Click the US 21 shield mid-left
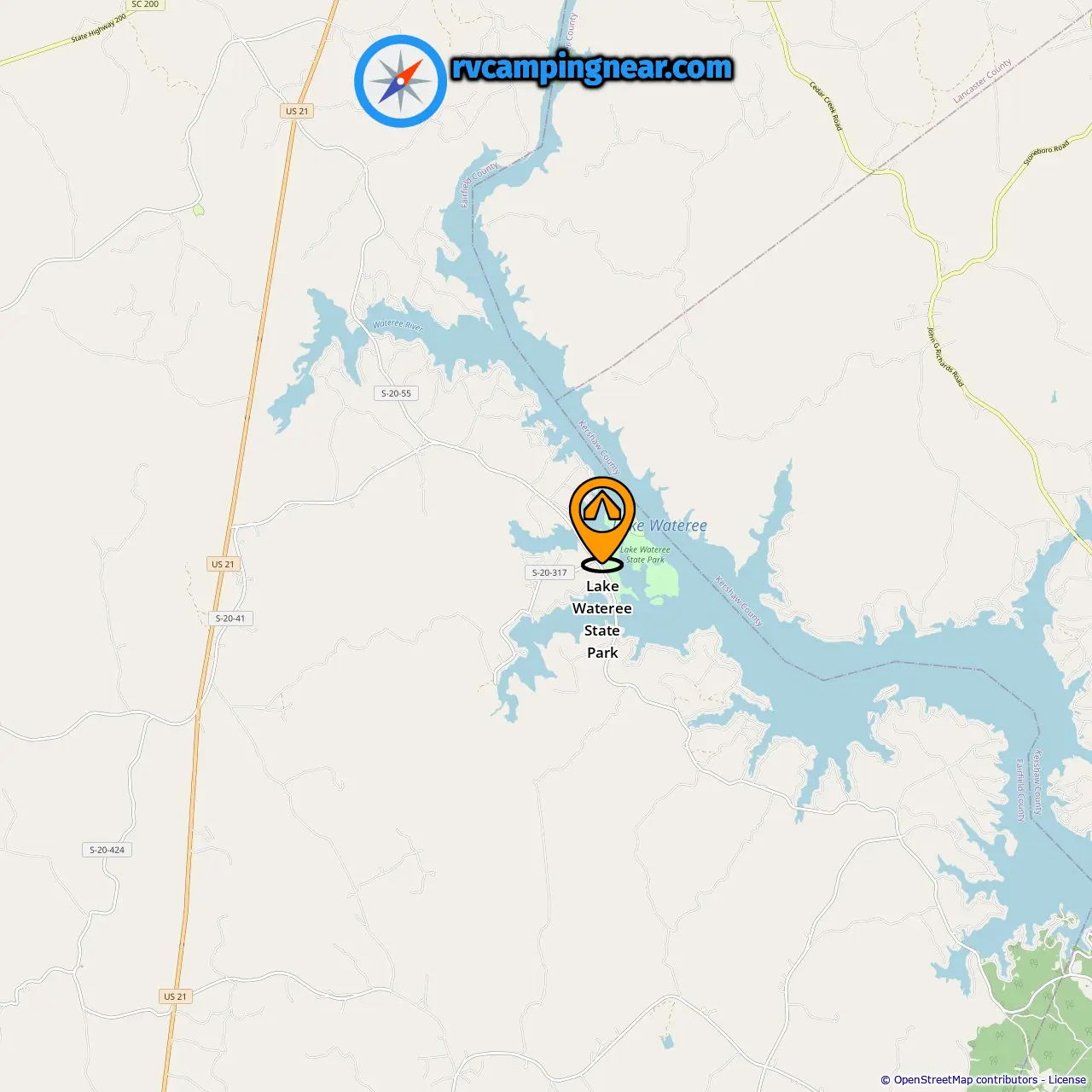 pos(223,564)
